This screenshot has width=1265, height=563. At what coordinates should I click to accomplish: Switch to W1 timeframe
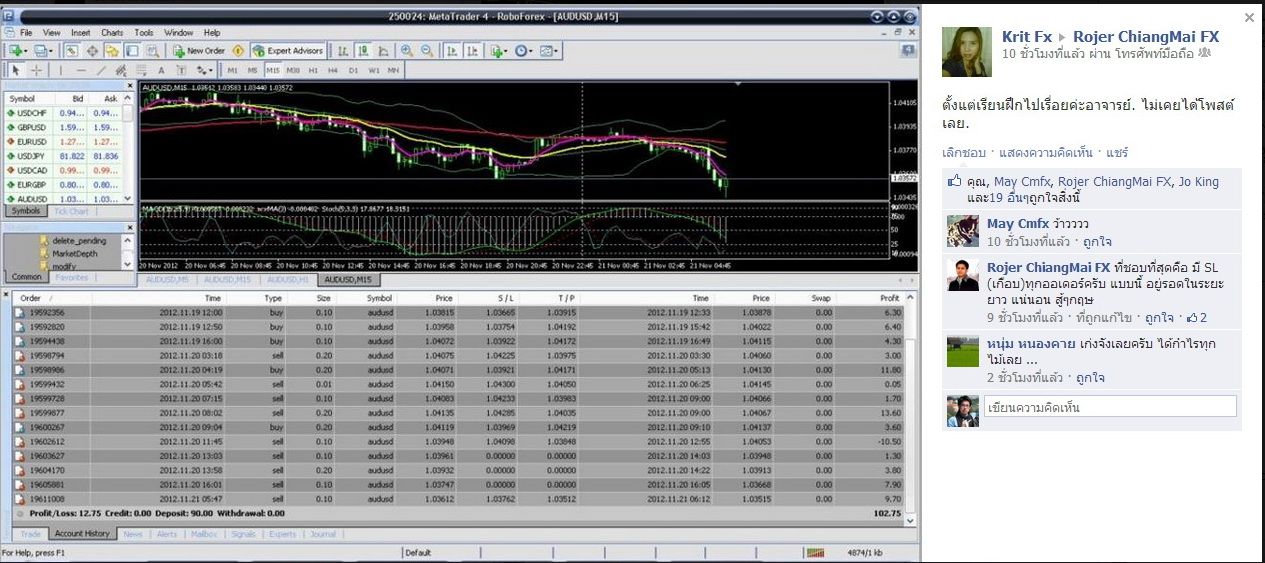point(374,70)
